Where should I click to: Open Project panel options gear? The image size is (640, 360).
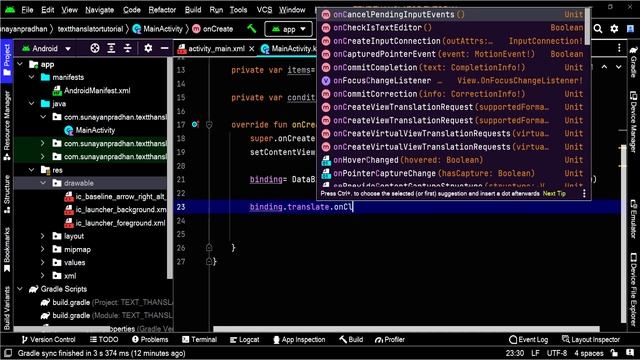coord(148,48)
